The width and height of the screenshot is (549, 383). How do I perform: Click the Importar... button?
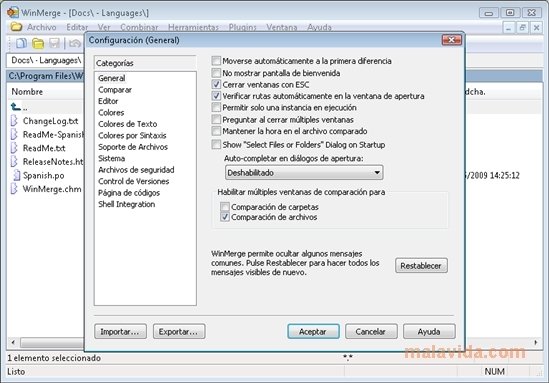120,332
